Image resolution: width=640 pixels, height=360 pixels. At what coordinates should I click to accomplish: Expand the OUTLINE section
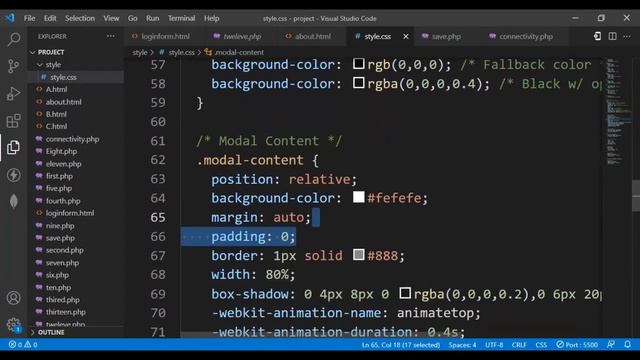coord(47,332)
